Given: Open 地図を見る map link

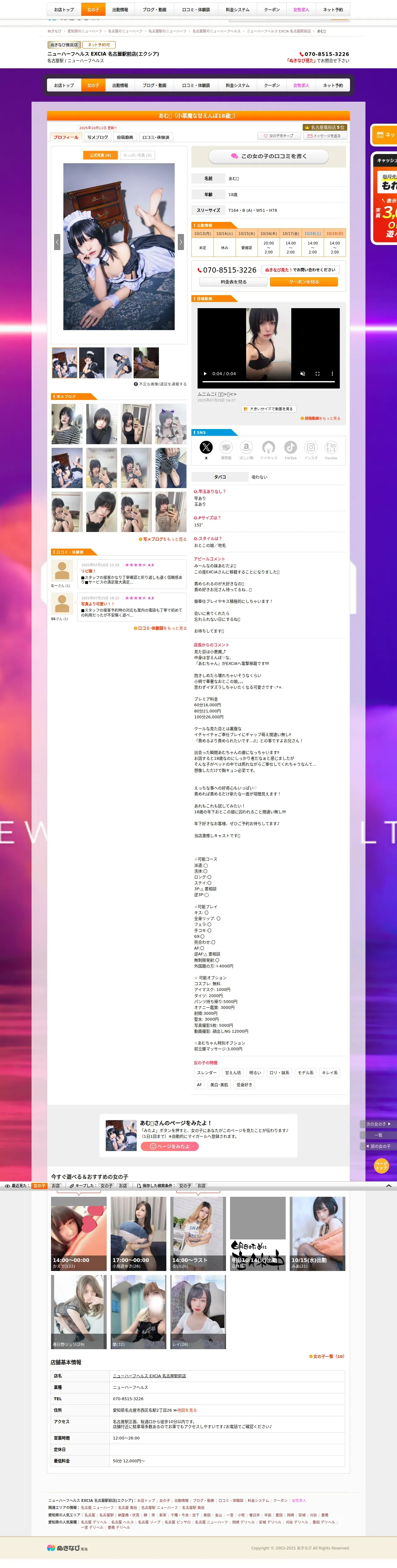Looking at the screenshot, I should click(x=187, y=1410).
